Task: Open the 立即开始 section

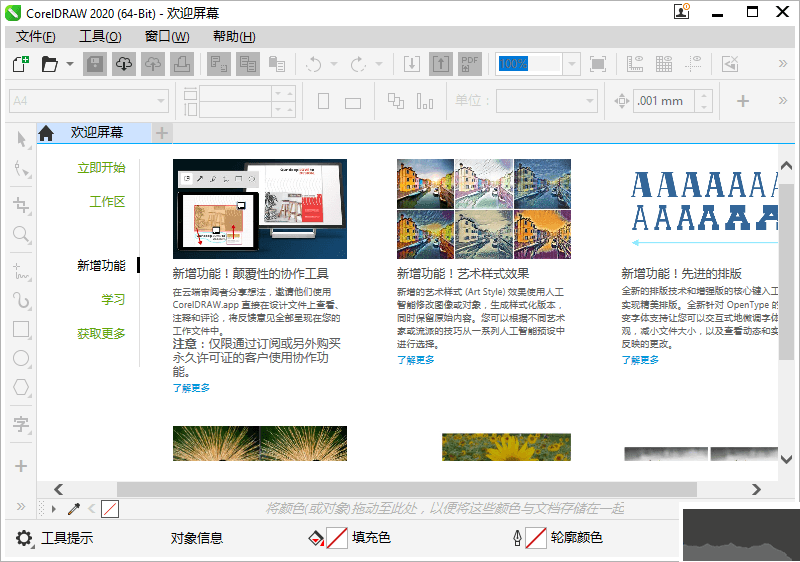Action: click(x=101, y=168)
